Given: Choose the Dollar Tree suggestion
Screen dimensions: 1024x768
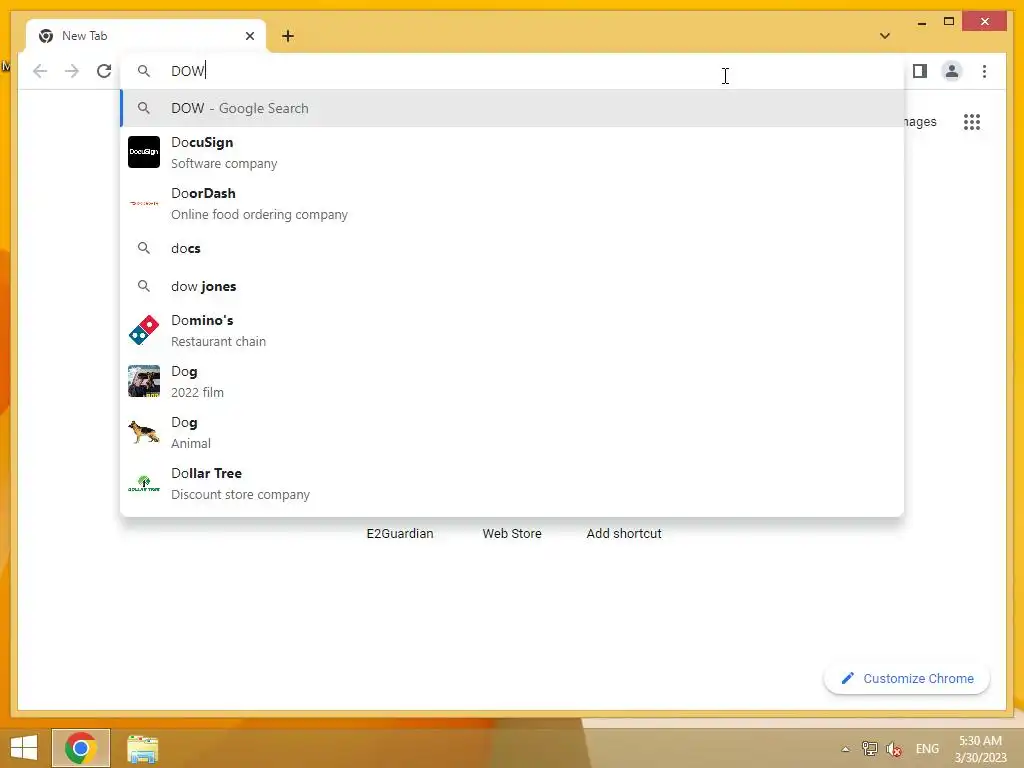Looking at the screenshot, I should tap(512, 483).
